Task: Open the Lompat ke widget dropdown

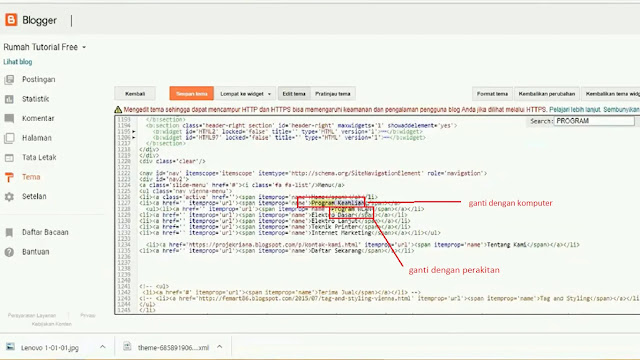Action: pos(245,94)
